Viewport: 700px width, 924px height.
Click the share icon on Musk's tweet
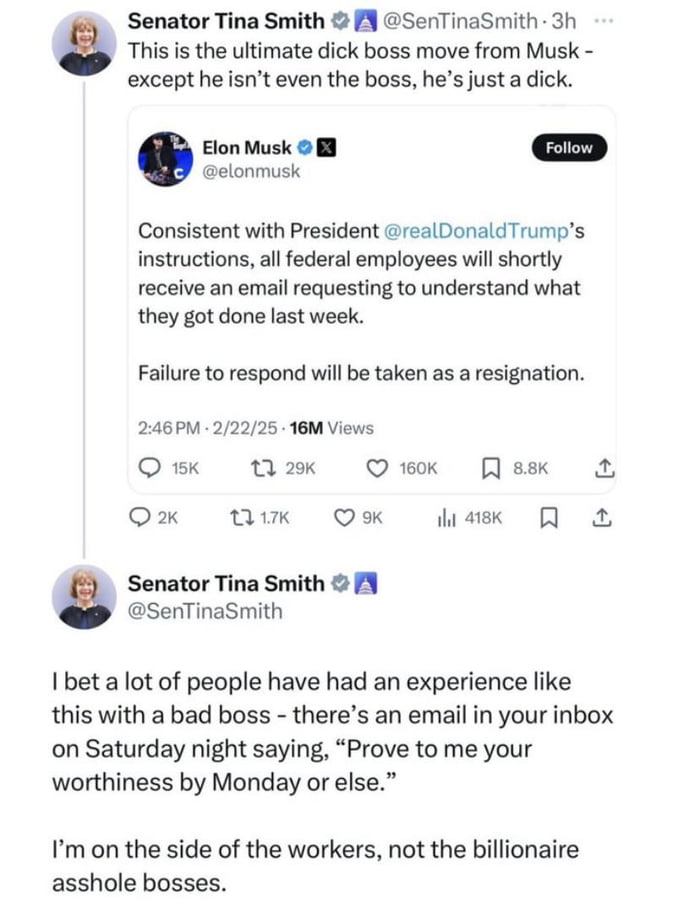point(605,464)
